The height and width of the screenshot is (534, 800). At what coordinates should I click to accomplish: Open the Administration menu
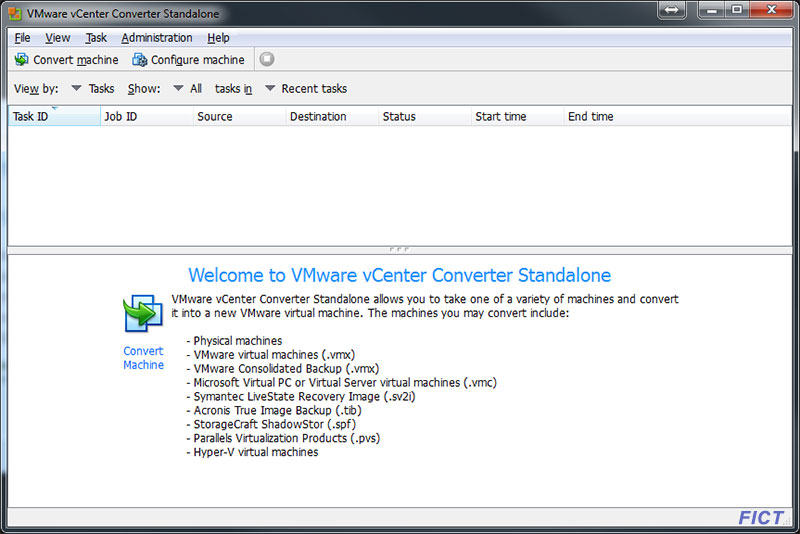(157, 38)
